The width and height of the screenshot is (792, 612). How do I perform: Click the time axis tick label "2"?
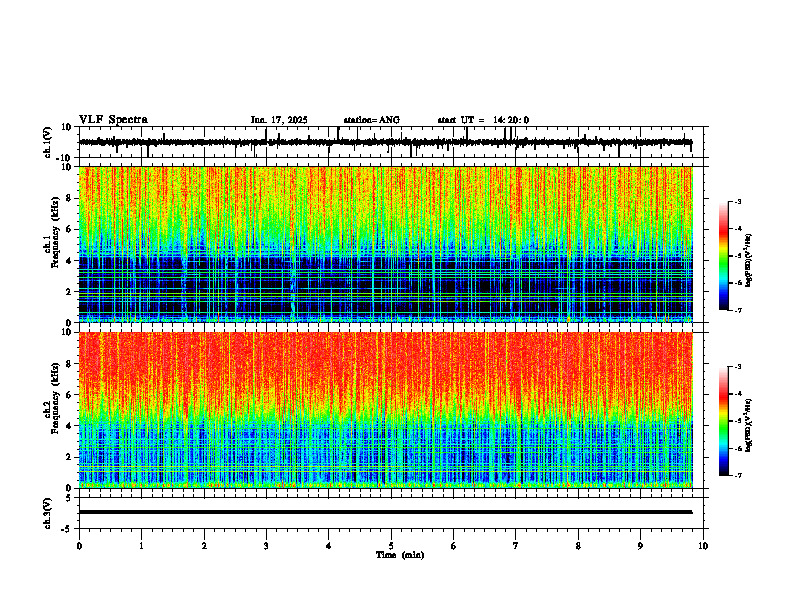point(204,546)
